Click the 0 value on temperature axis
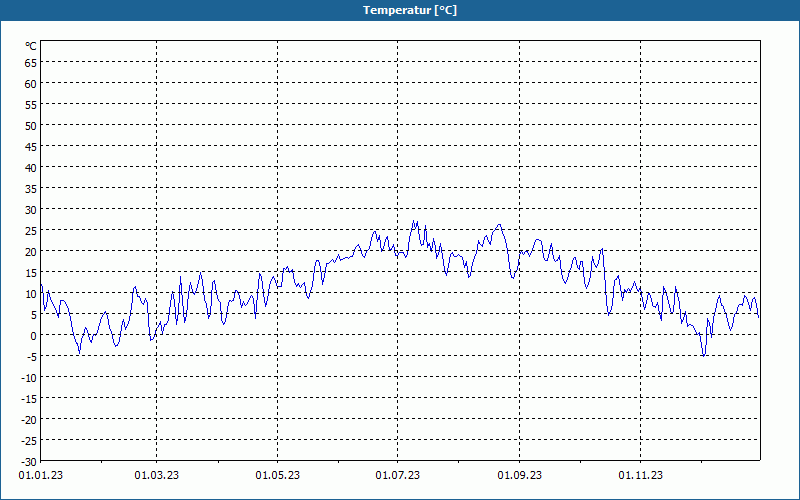This screenshot has width=800, height=500. [x=34, y=336]
